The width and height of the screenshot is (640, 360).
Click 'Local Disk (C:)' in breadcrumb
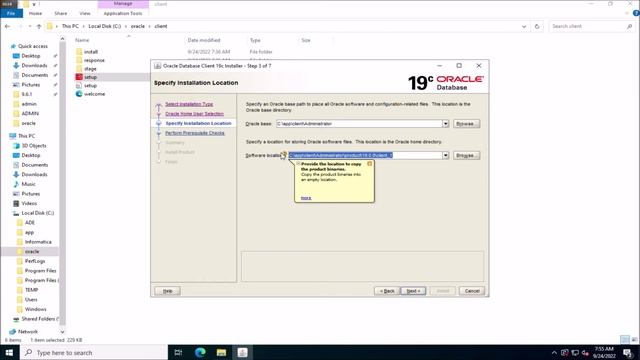coord(104,26)
